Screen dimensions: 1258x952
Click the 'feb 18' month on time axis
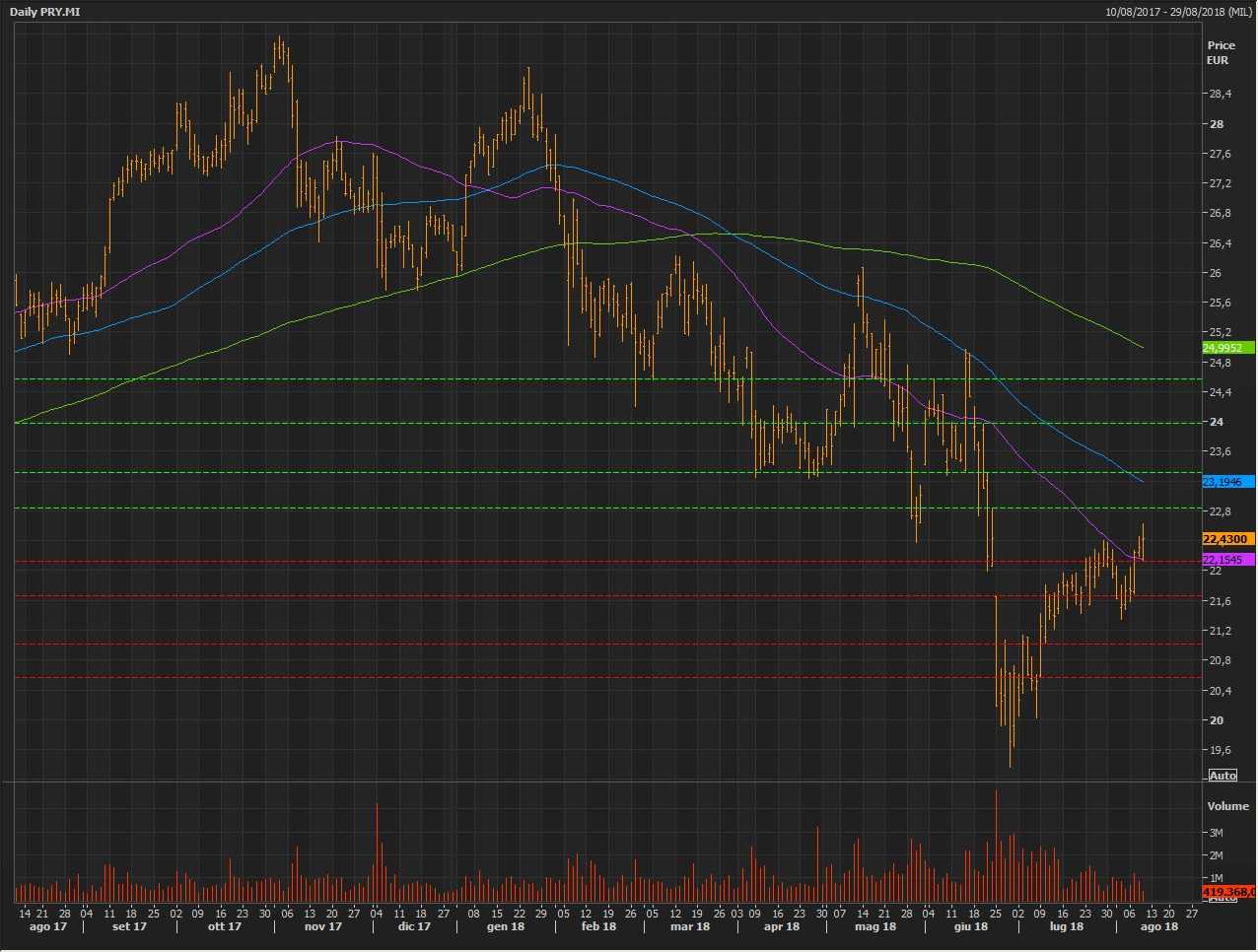[x=598, y=926]
